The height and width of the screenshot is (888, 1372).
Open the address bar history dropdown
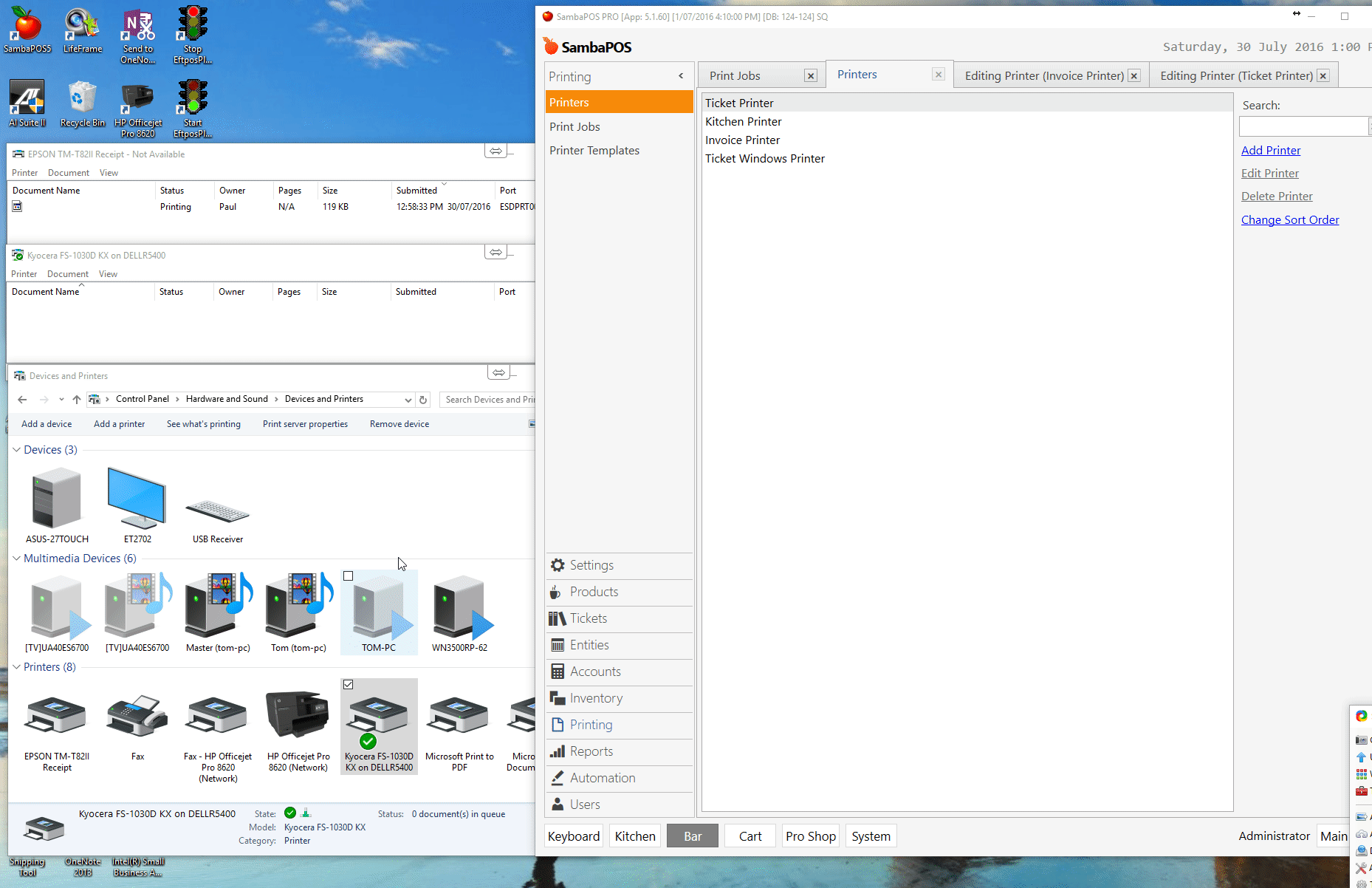[x=408, y=400]
